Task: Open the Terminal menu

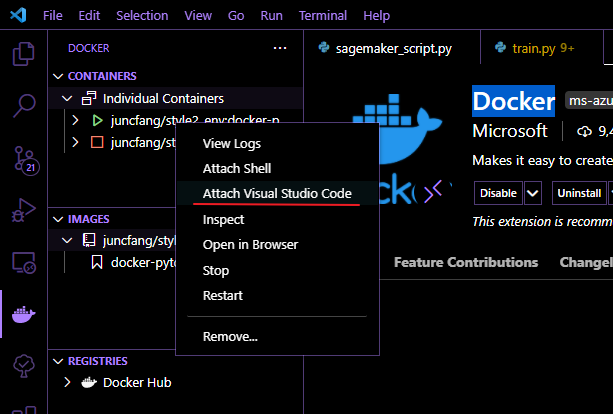Action: click(323, 16)
